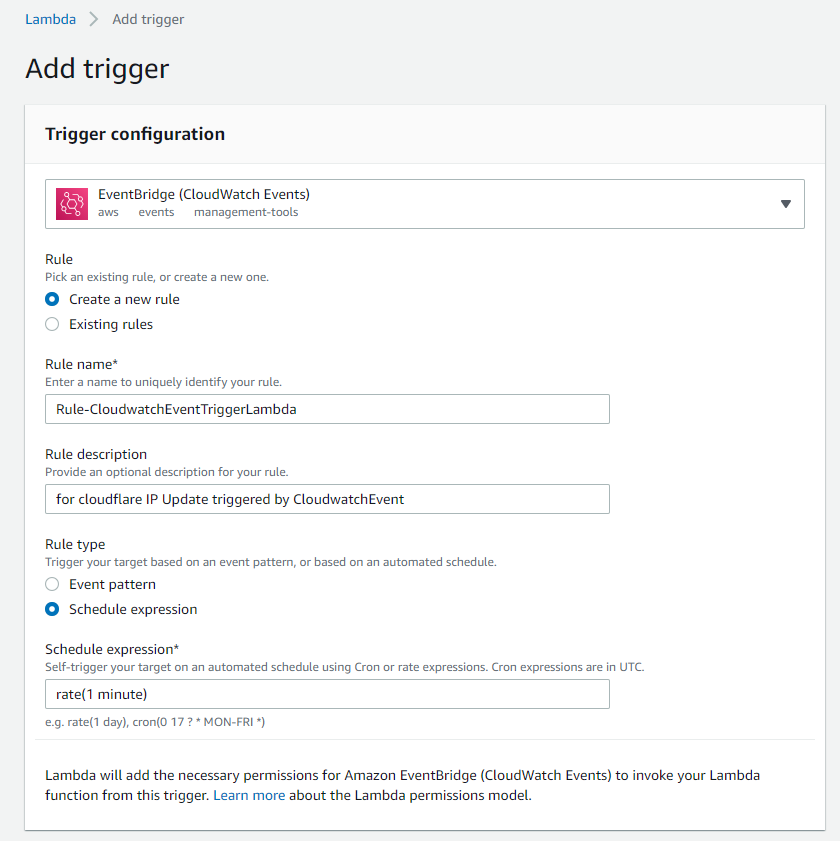The height and width of the screenshot is (841, 840).
Task: Choose the Existing rules radio button
Action: [53, 324]
